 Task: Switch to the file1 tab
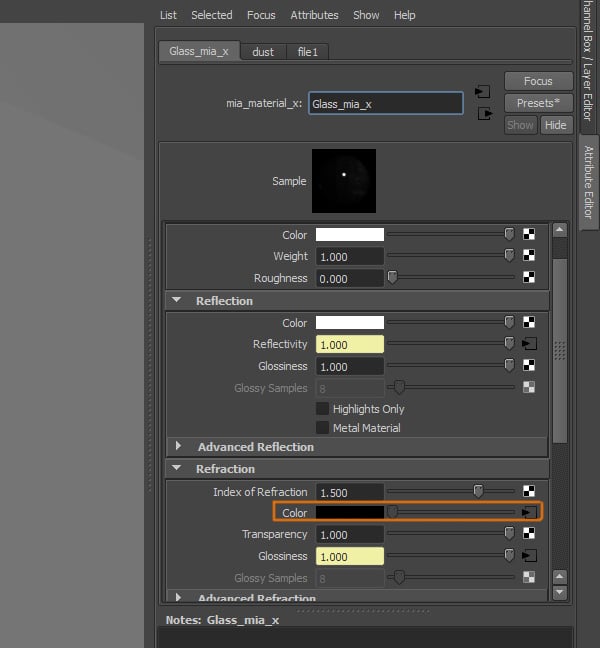tap(307, 52)
